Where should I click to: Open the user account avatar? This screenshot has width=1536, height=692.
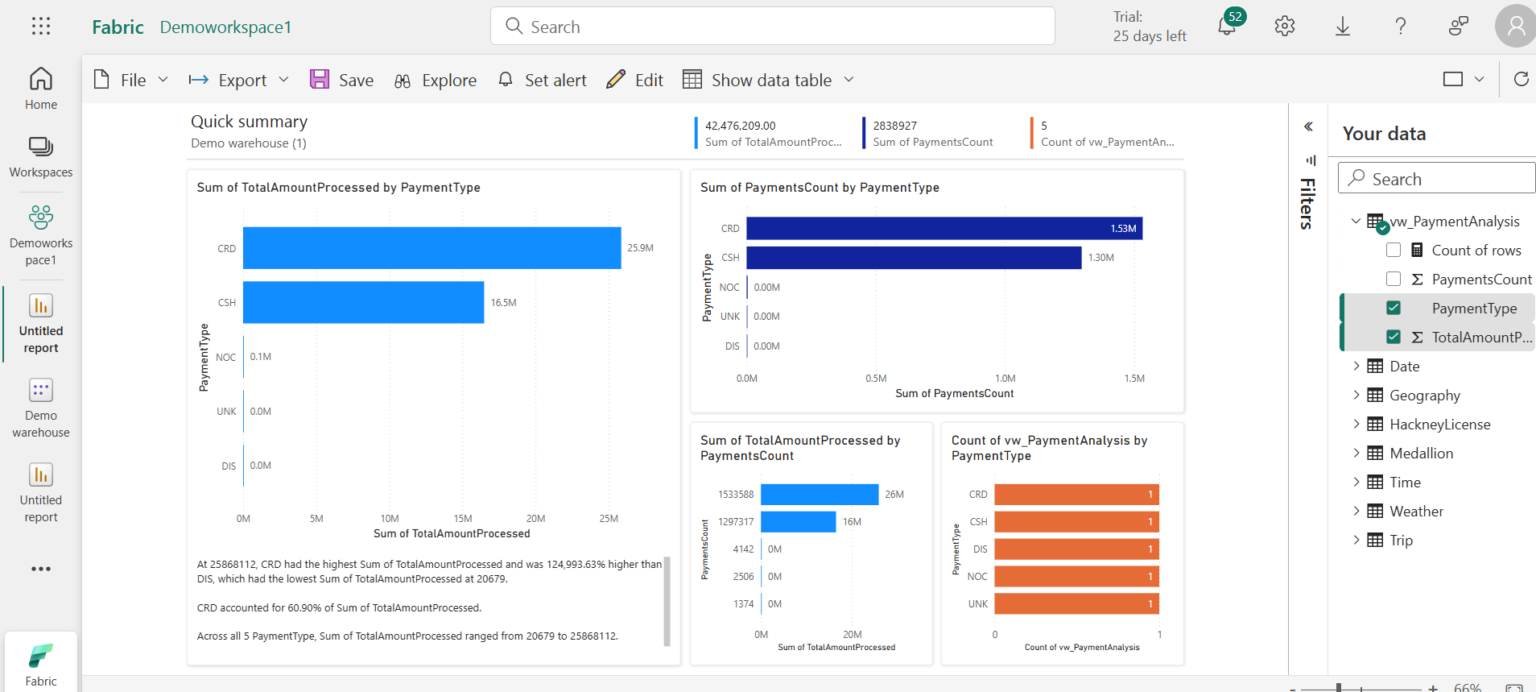tap(1515, 27)
